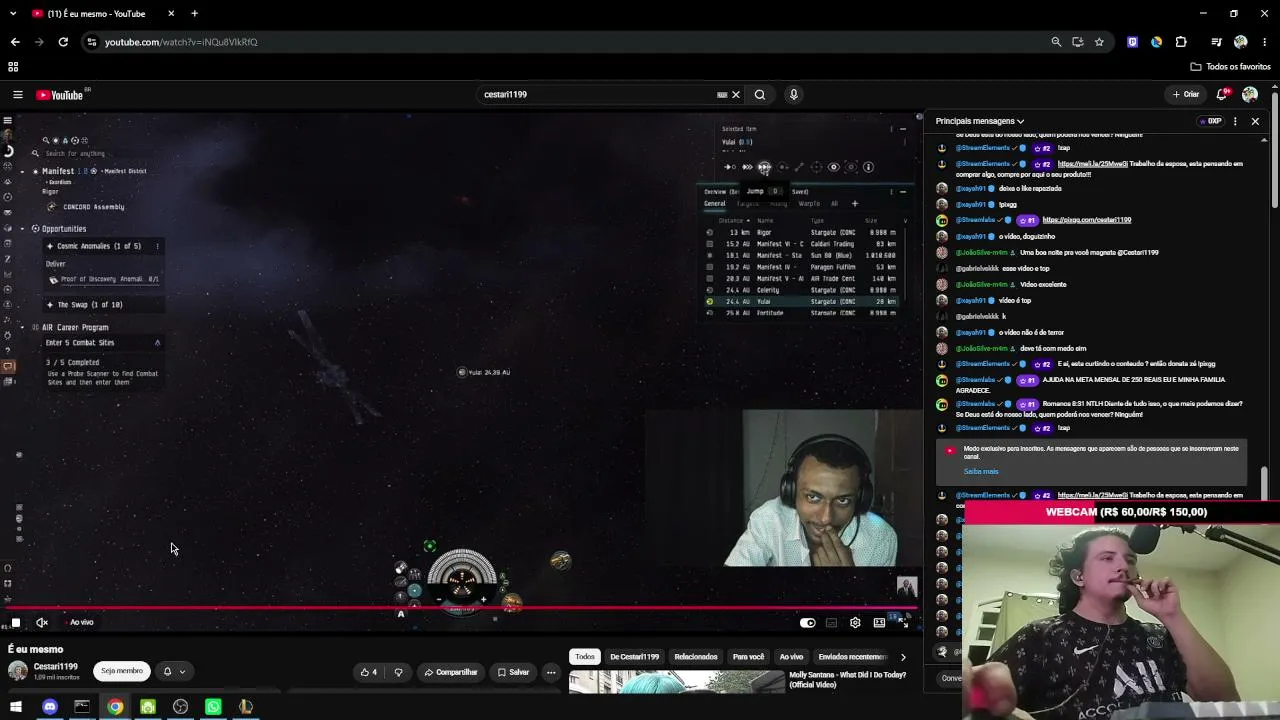The width and height of the screenshot is (1280, 720).
Task: Bookmark this page with the star
Action: point(1099,42)
